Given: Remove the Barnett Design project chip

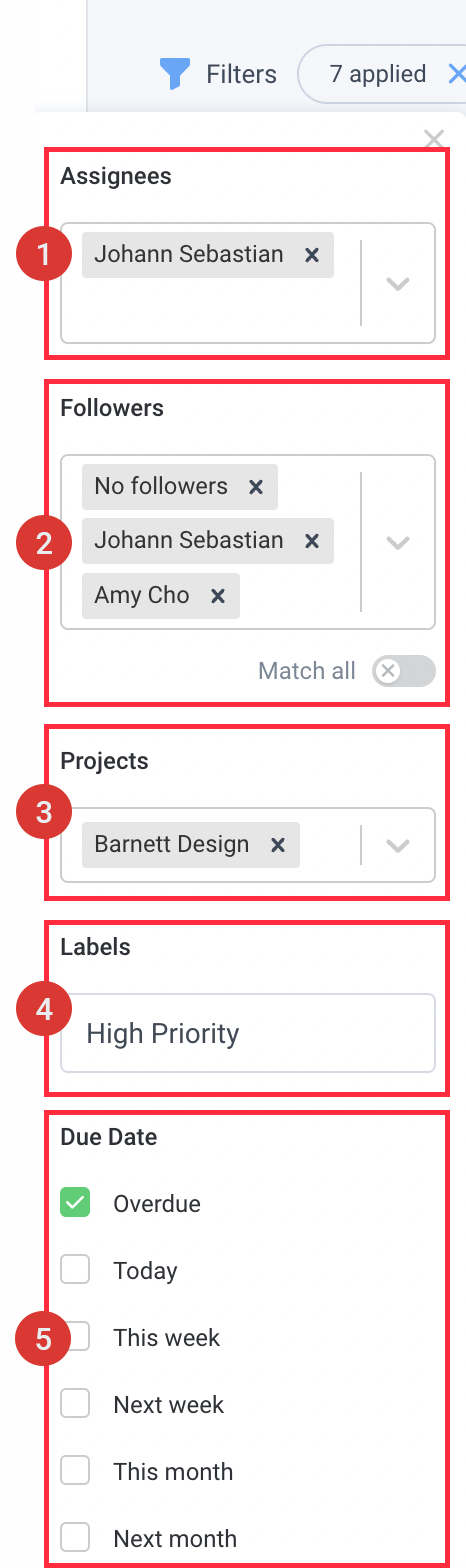Looking at the screenshot, I should tap(278, 845).
